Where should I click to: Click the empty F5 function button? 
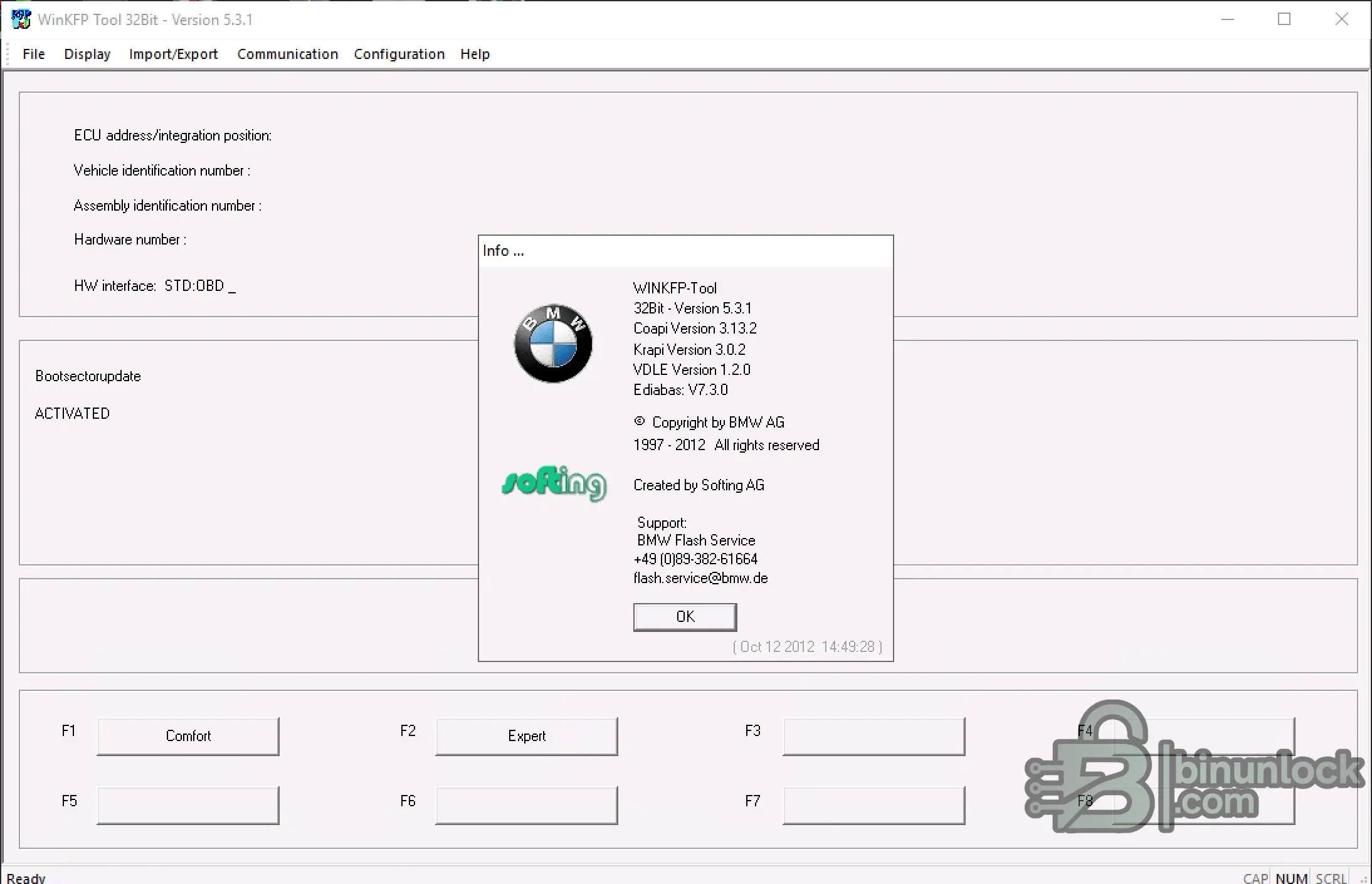188,805
